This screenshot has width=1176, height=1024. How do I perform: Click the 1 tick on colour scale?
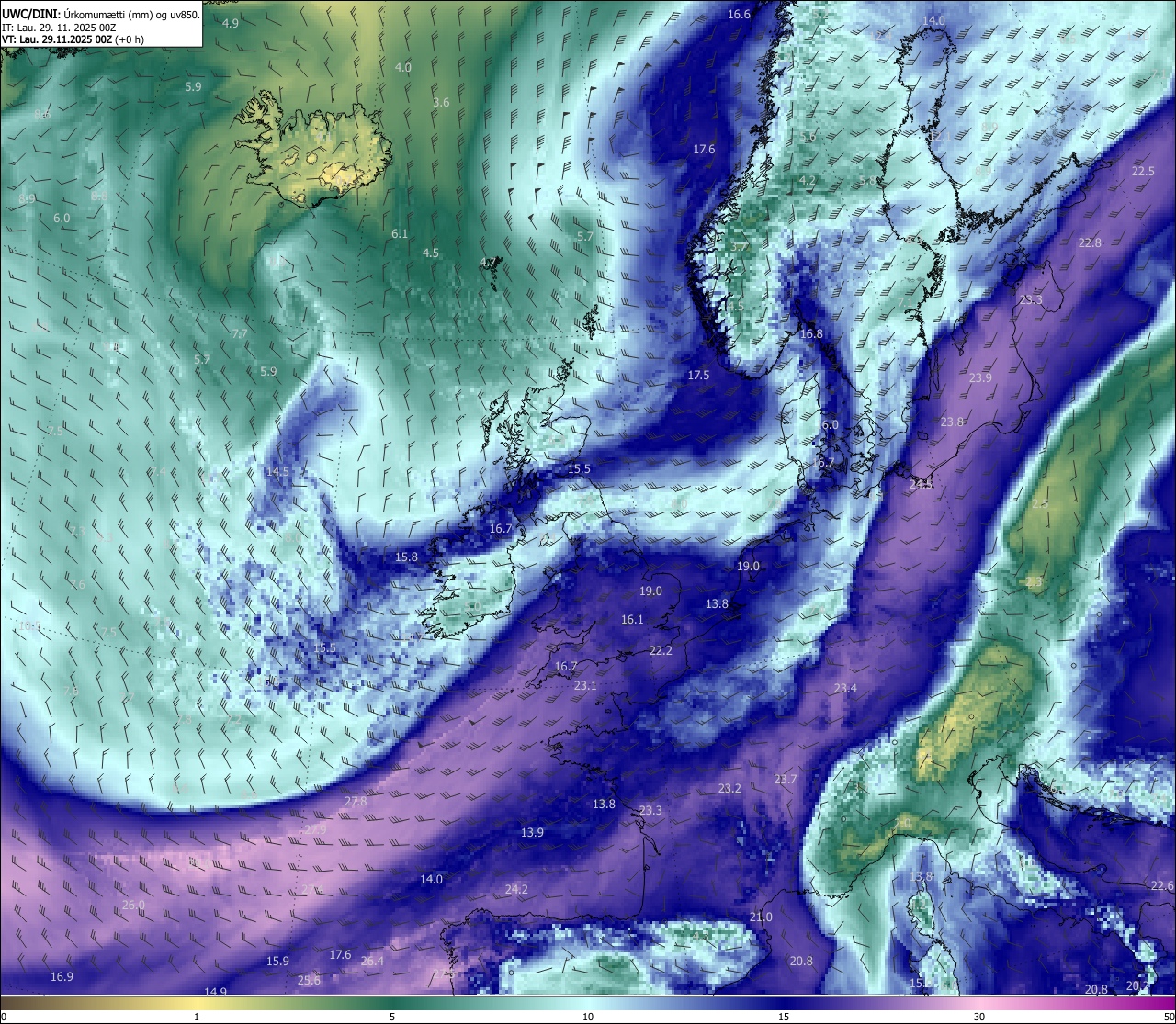coord(197,1017)
